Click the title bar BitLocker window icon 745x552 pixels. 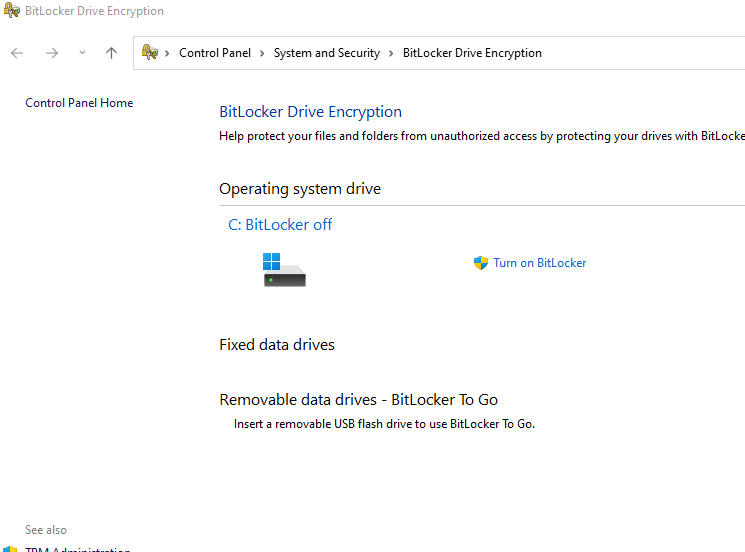(11, 10)
